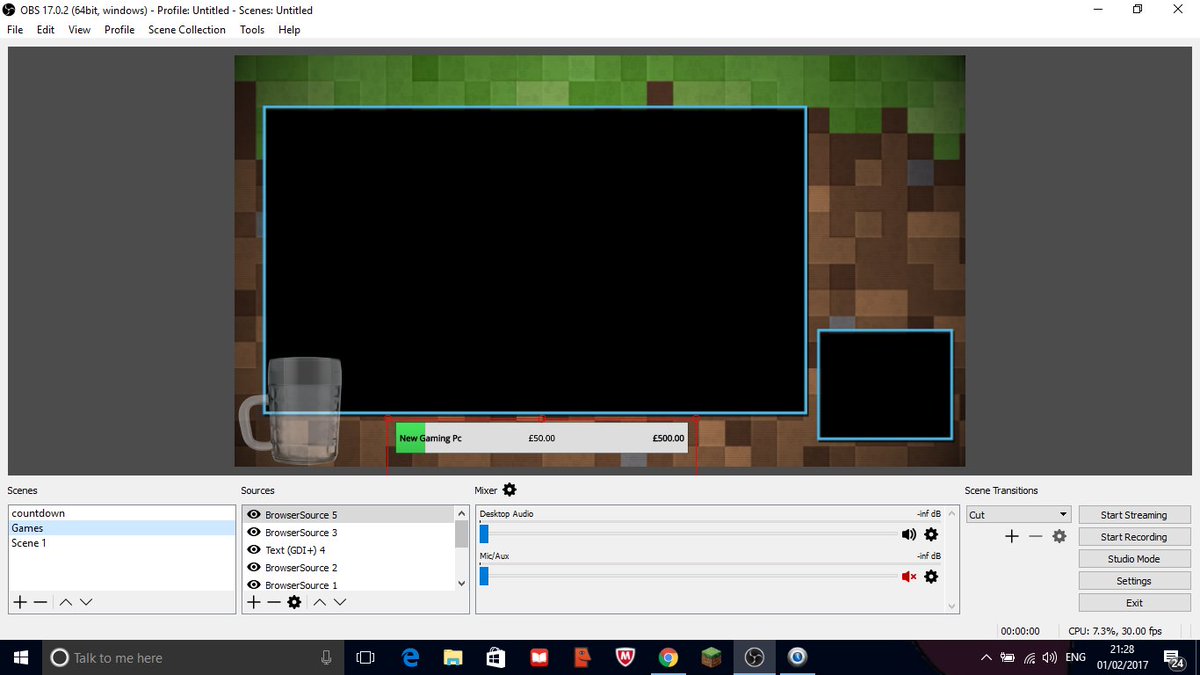1200x675 pixels.
Task: Launch Microsoft Edge from taskbar
Action: click(x=410, y=657)
